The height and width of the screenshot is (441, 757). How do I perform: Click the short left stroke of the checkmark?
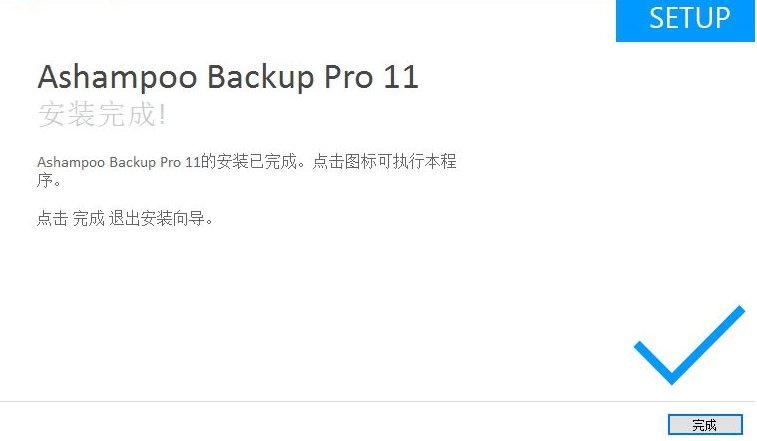click(x=653, y=362)
